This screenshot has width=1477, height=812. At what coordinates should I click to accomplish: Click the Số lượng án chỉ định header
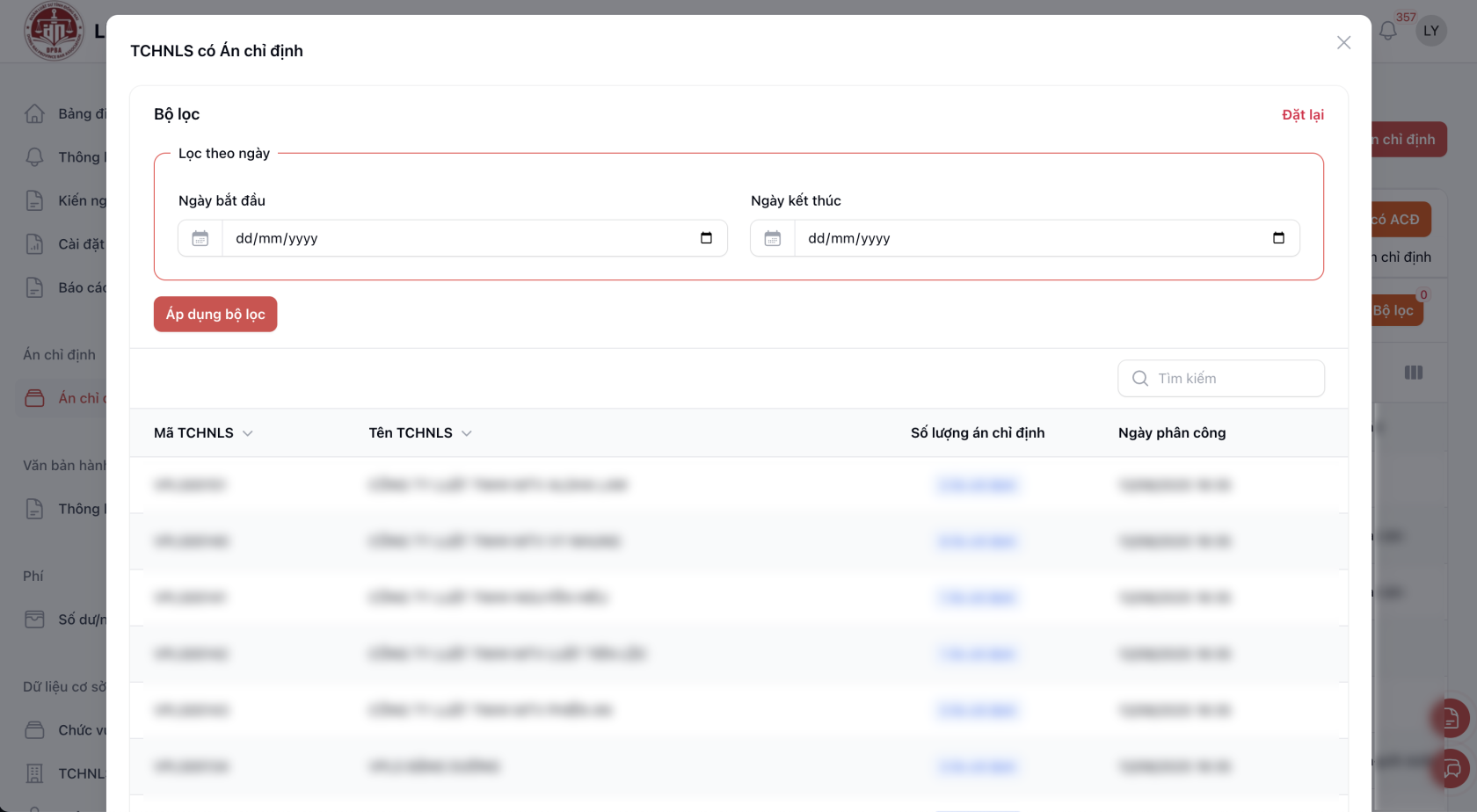[x=977, y=432]
